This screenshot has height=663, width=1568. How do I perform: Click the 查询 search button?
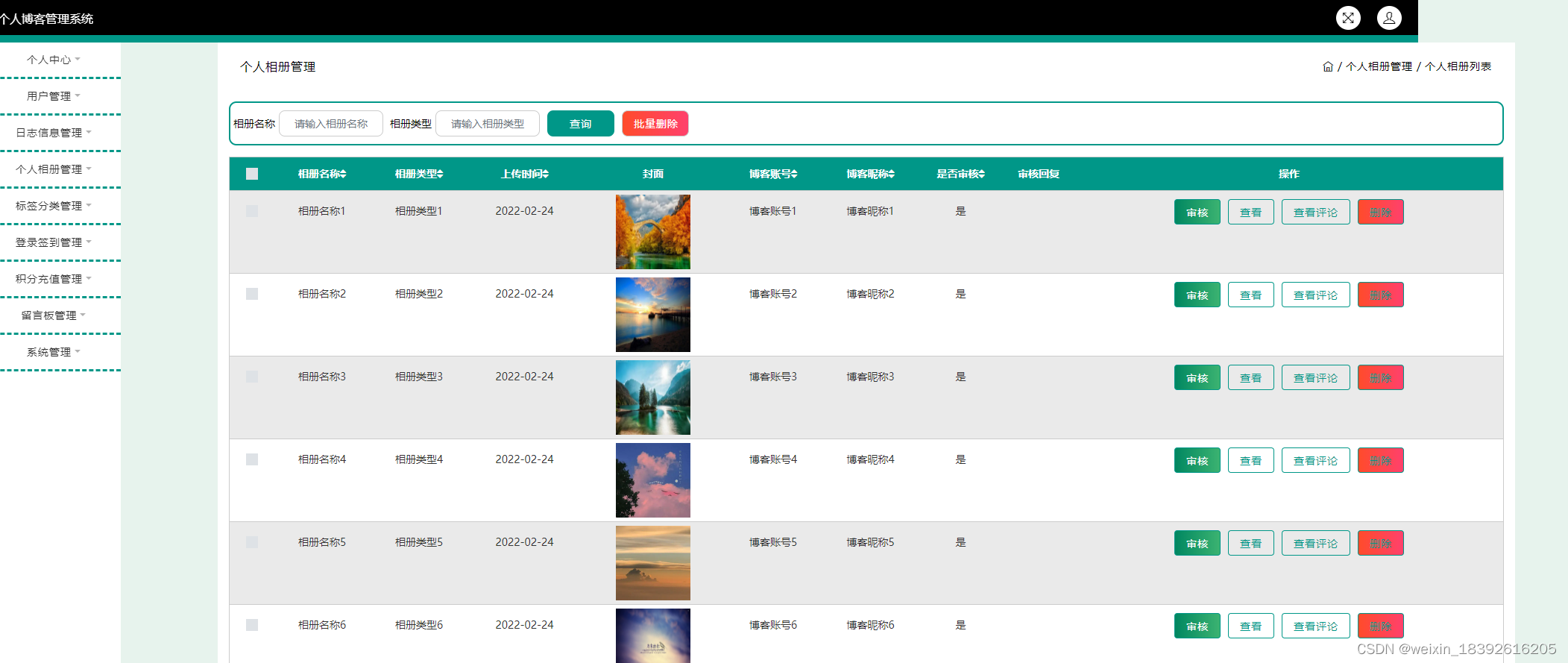[x=581, y=124]
